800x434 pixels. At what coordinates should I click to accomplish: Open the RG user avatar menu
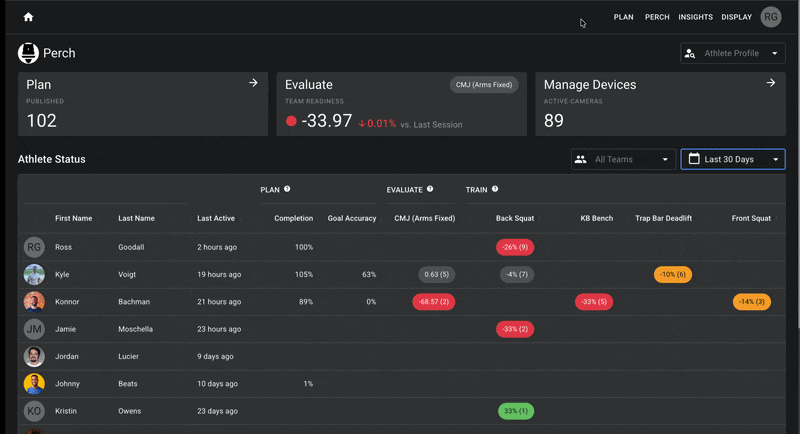[771, 17]
